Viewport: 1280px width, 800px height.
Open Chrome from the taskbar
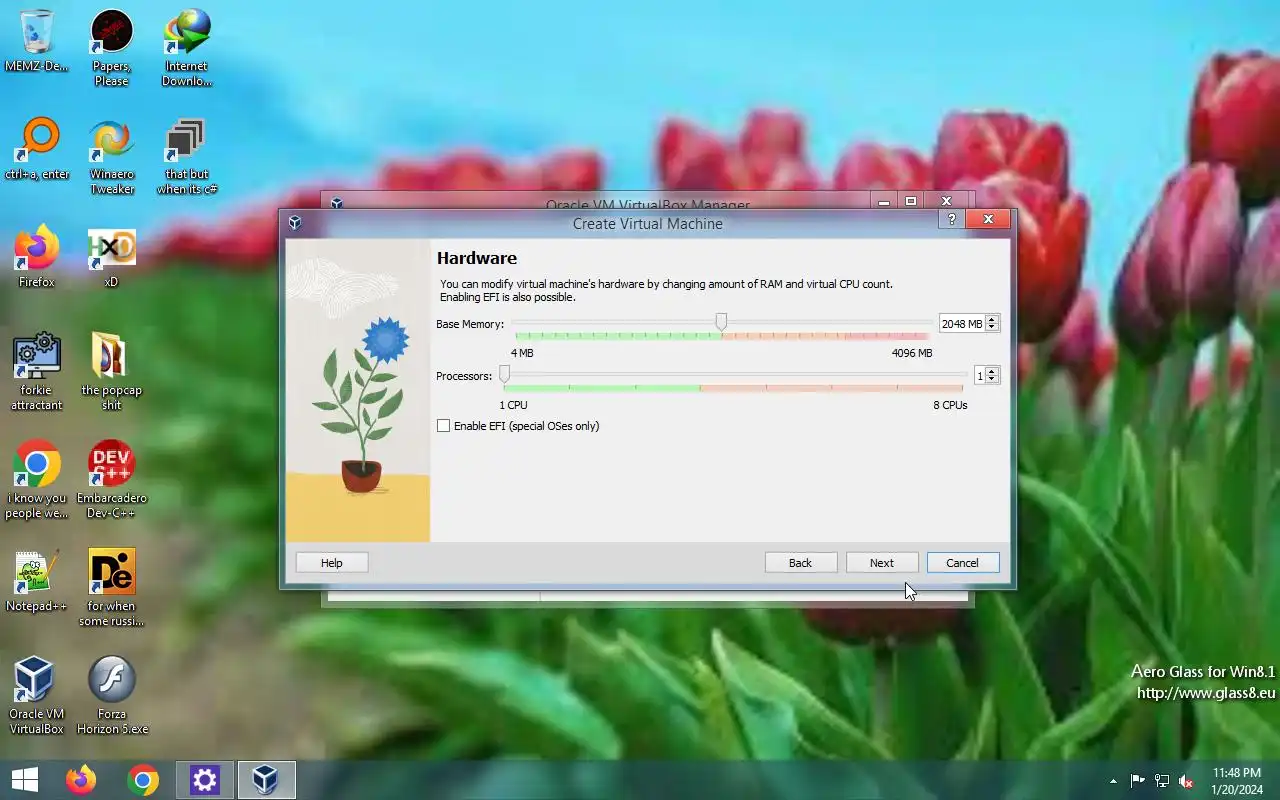point(143,780)
